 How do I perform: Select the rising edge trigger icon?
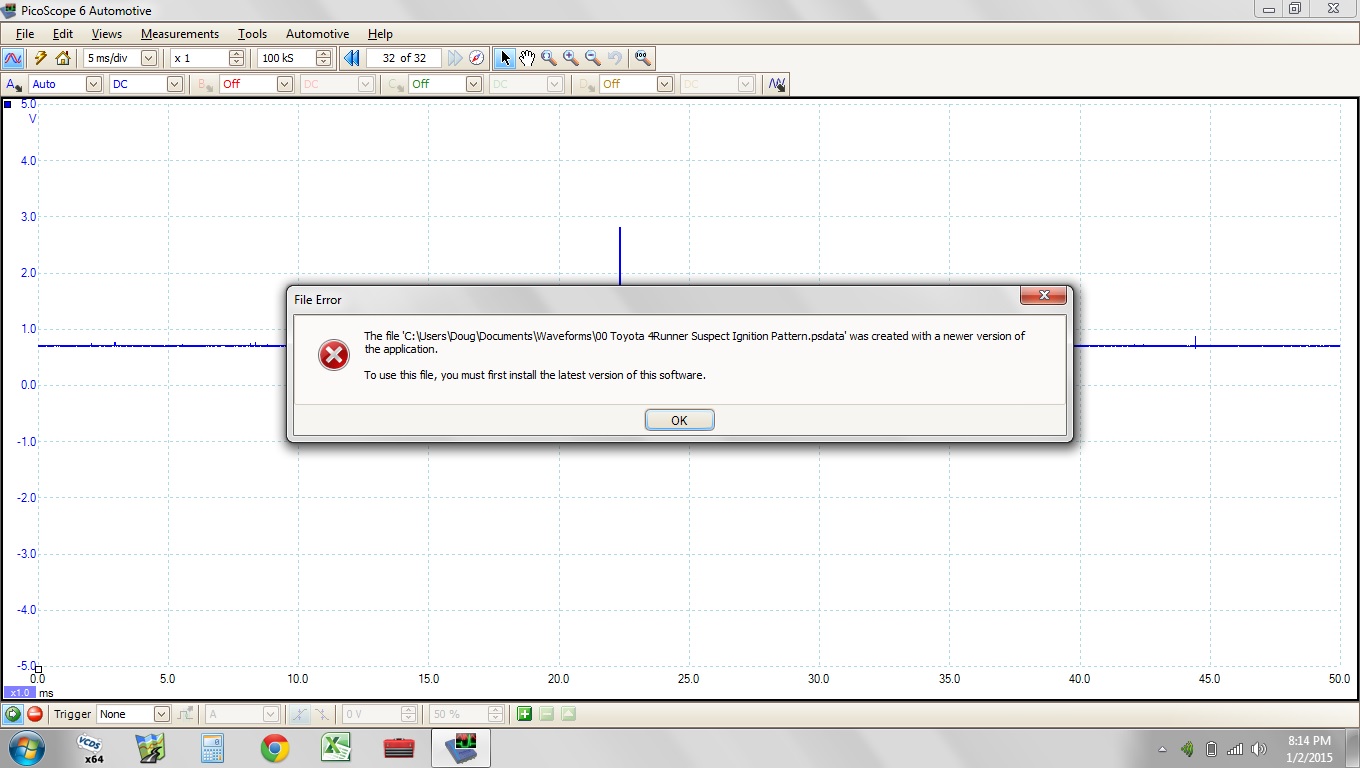(299, 714)
